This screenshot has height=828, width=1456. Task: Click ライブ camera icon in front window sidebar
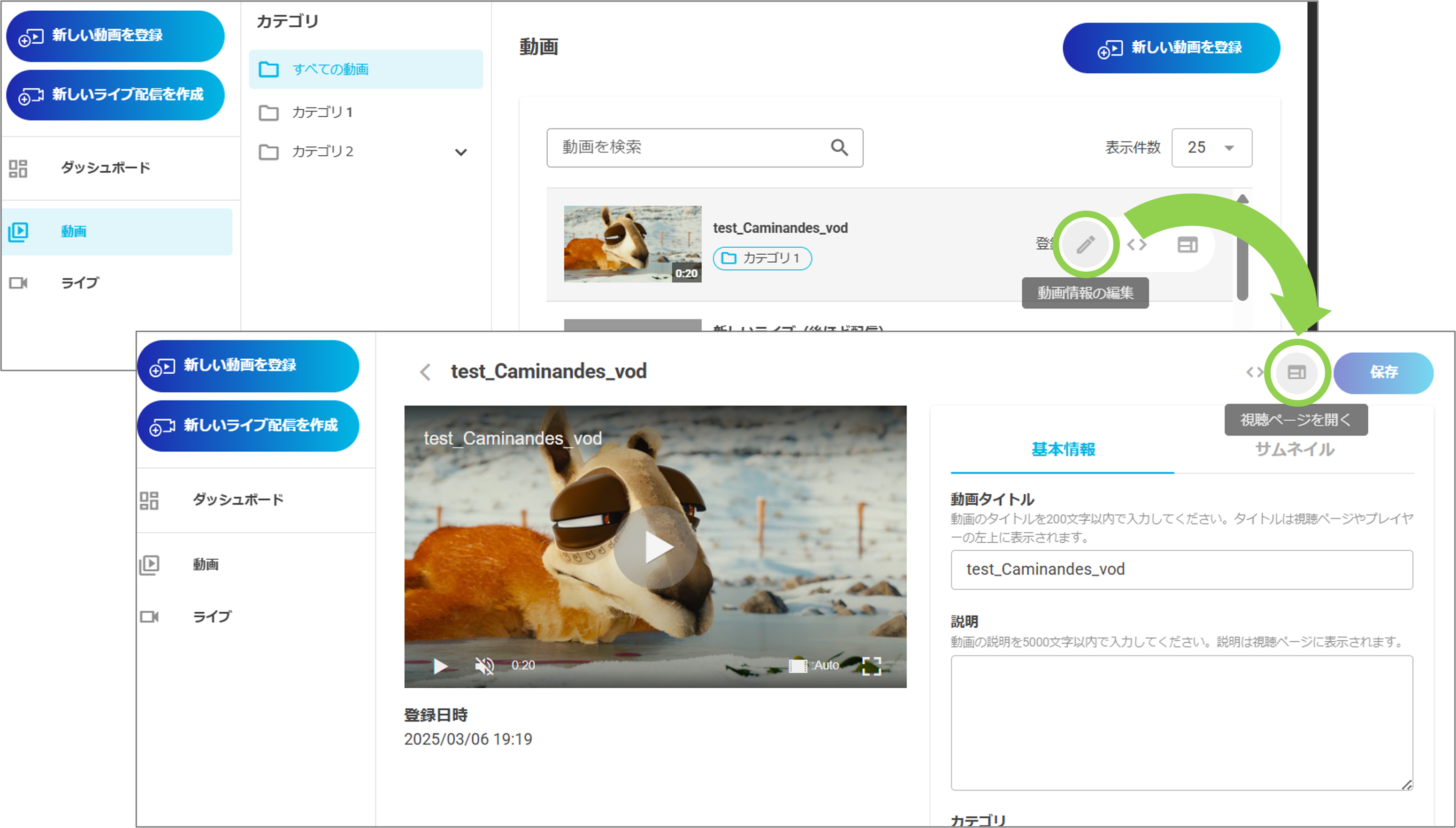pos(149,616)
